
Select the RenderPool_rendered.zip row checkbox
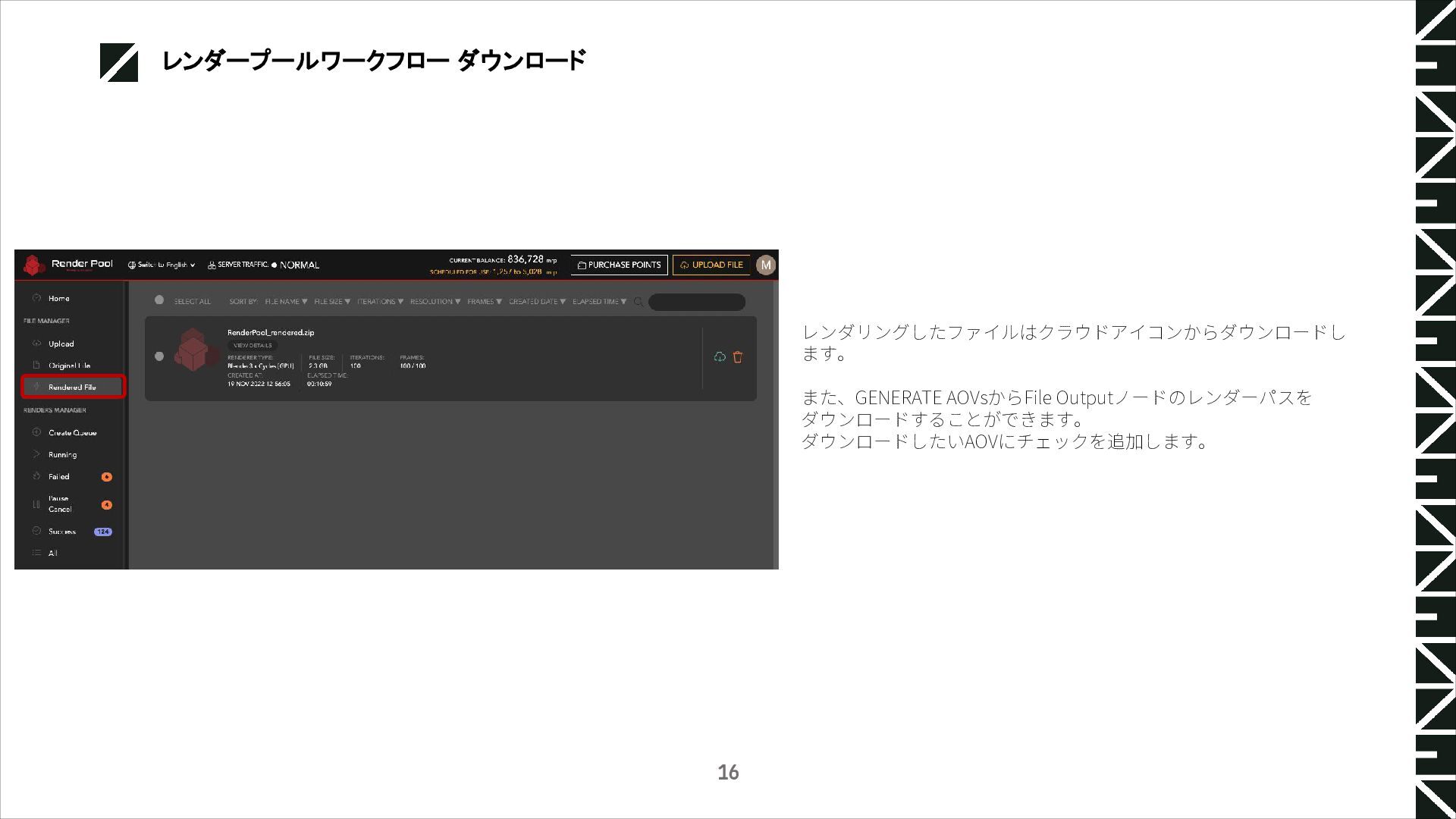[159, 356]
